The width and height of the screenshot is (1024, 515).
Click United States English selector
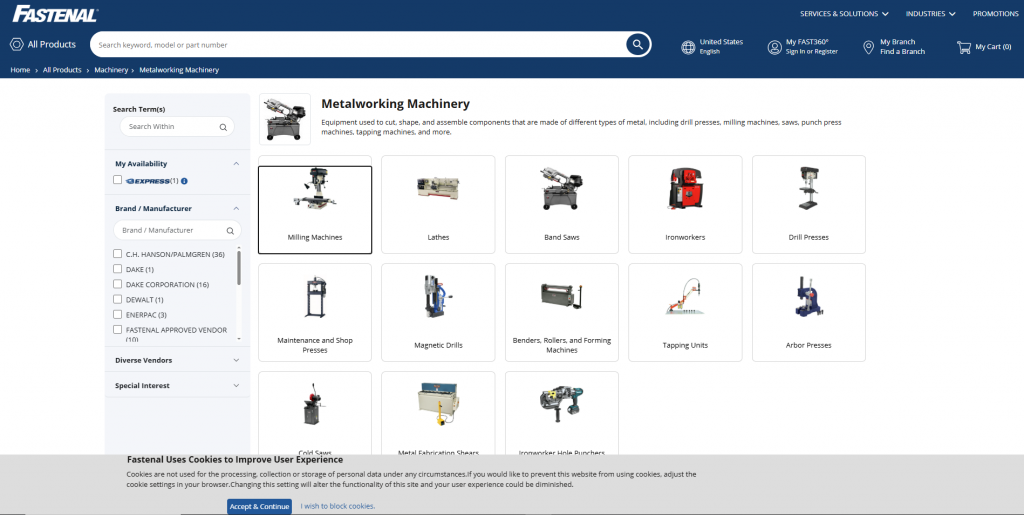(x=712, y=46)
